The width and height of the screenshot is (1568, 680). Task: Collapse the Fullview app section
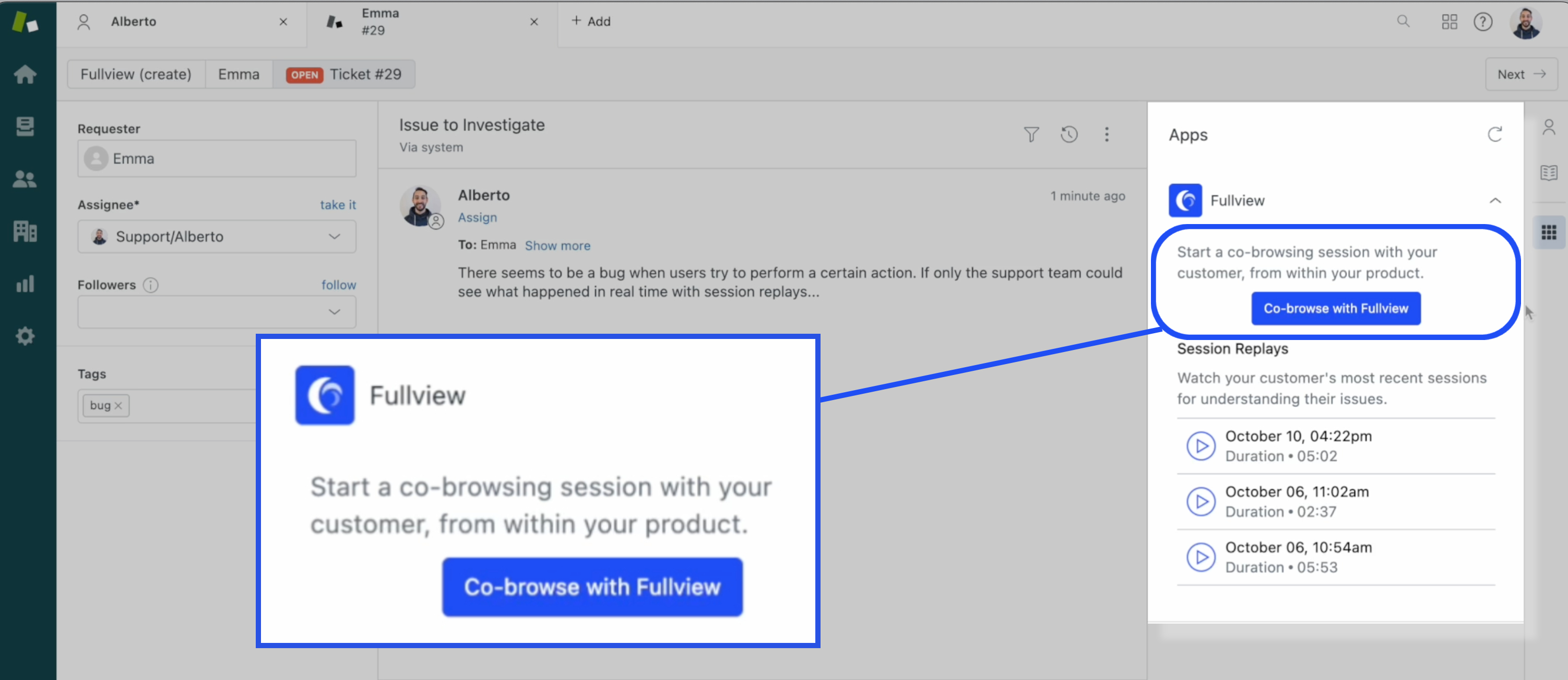(x=1494, y=201)
